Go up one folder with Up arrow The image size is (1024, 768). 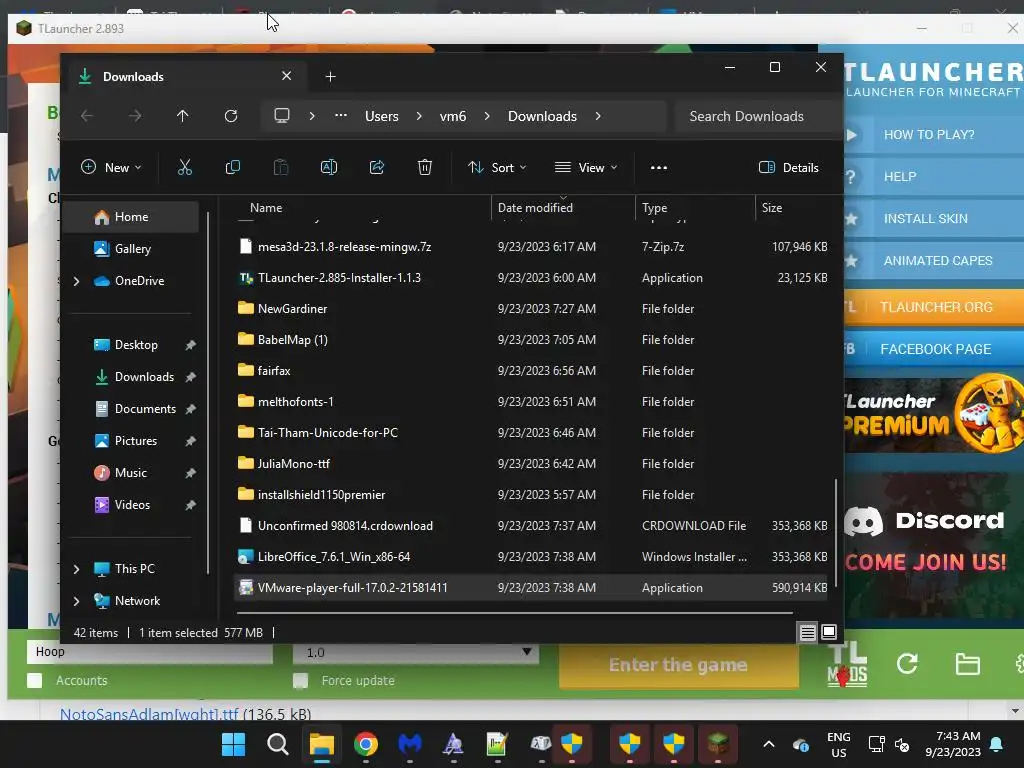[182, 116]
